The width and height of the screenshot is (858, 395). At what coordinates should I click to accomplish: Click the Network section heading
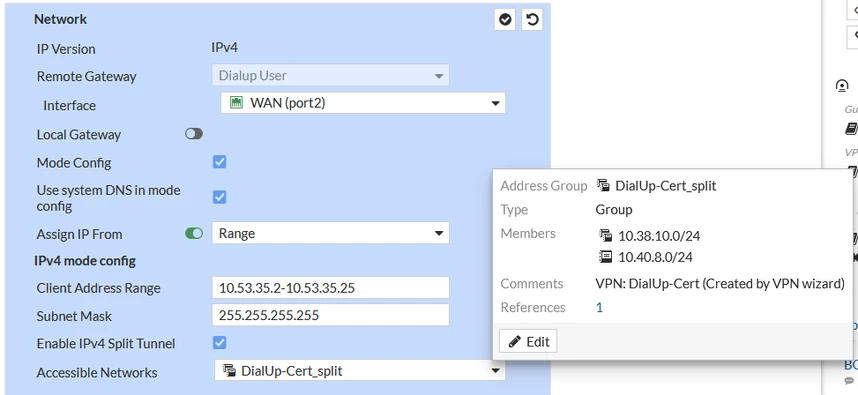pyautogui.click(x=60, y=19)
